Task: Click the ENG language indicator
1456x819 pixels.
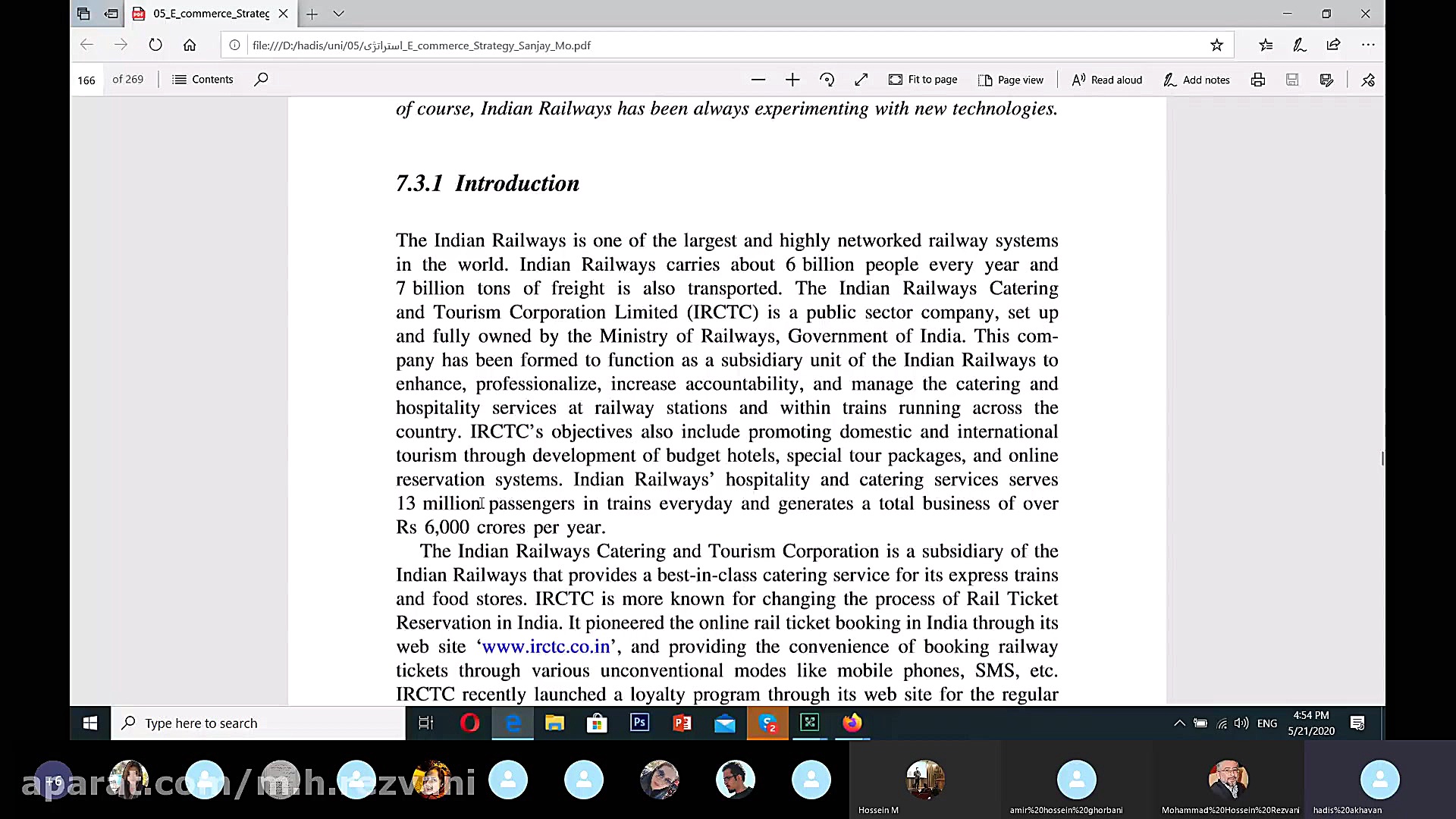Action: pyautogui.click(x=1267, y=723)
